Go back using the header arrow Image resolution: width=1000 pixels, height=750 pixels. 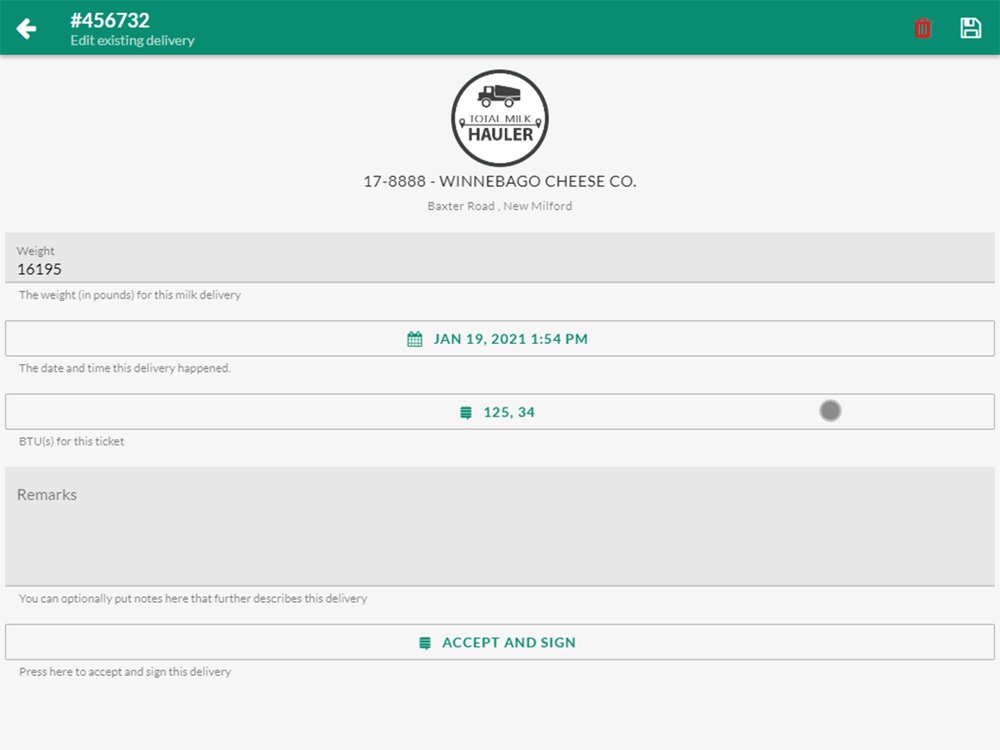[x=26, y=29]
